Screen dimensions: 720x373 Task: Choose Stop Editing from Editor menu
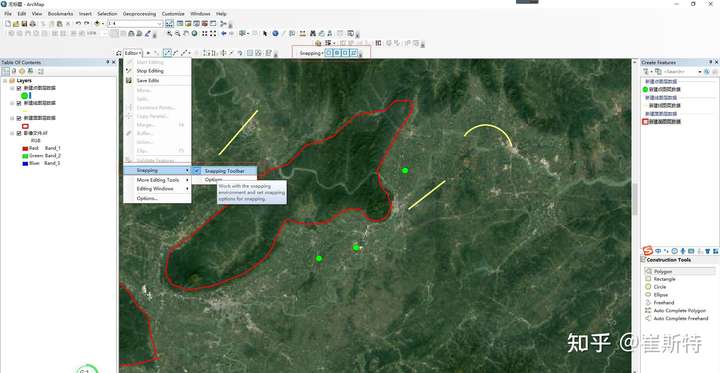(x=157, y=71)
